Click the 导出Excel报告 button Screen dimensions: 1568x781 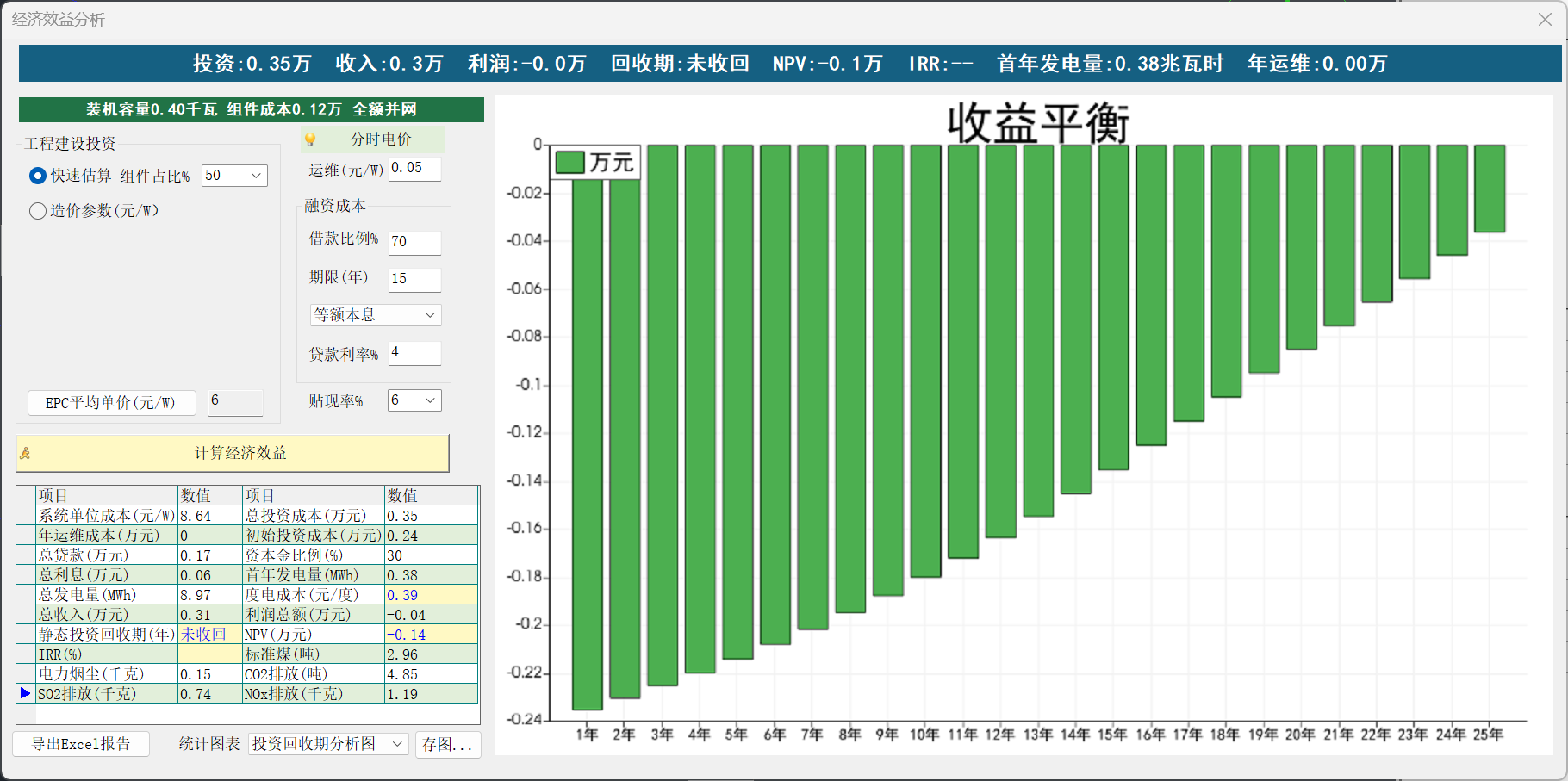coord(81,744)
